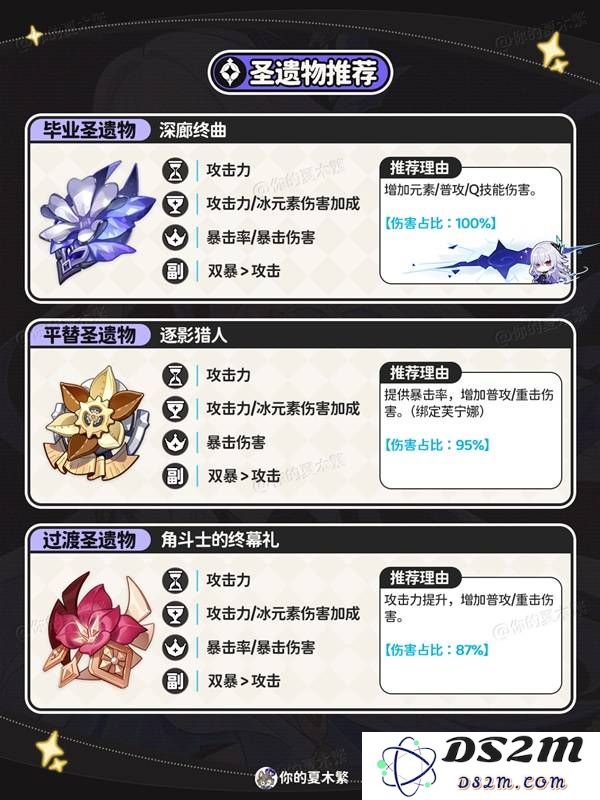600x800 pixels.
Task: Open the DS2M.com logo link
Action: pos(481,766)
